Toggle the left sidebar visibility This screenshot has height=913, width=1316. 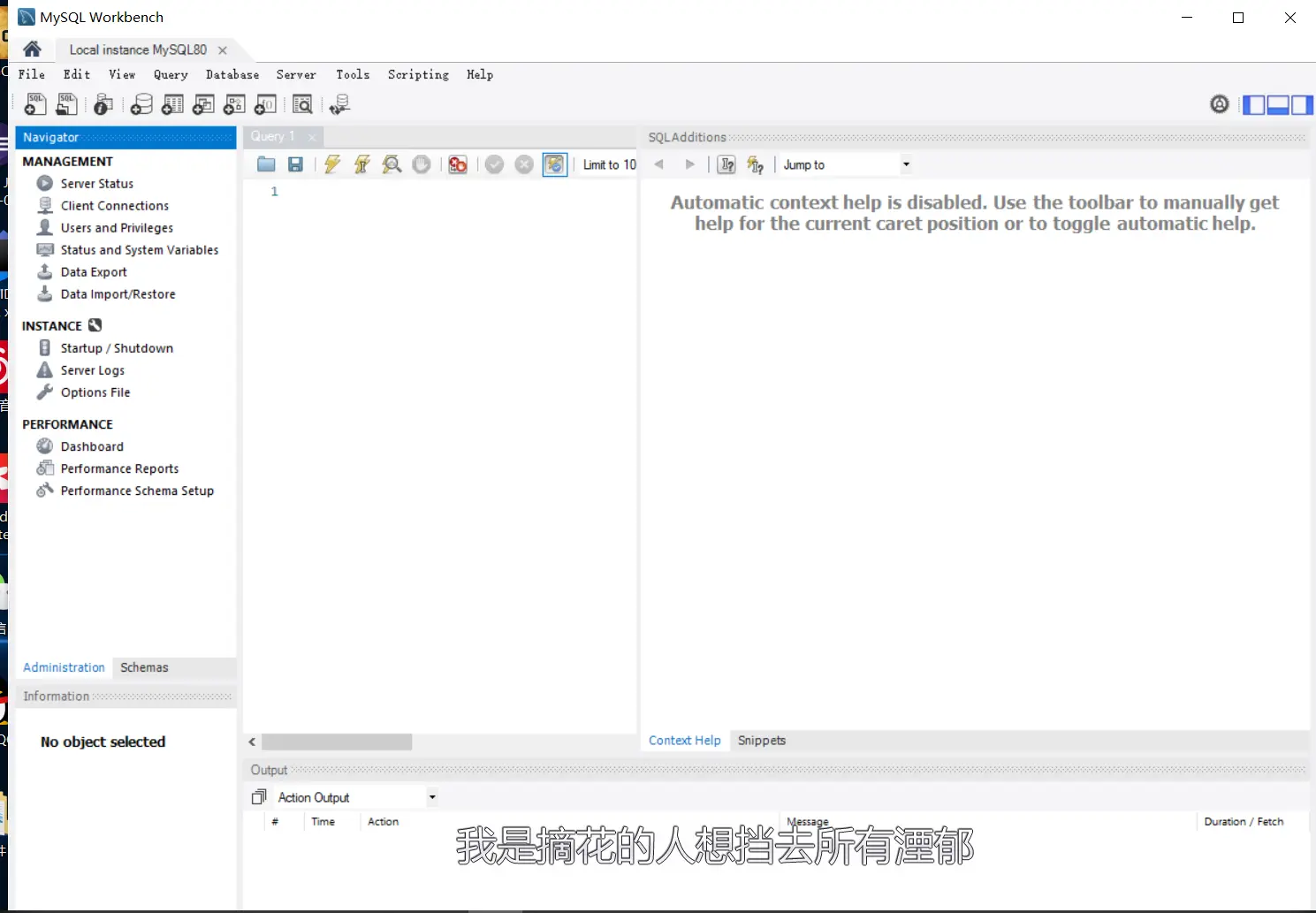pos(1254,104)
